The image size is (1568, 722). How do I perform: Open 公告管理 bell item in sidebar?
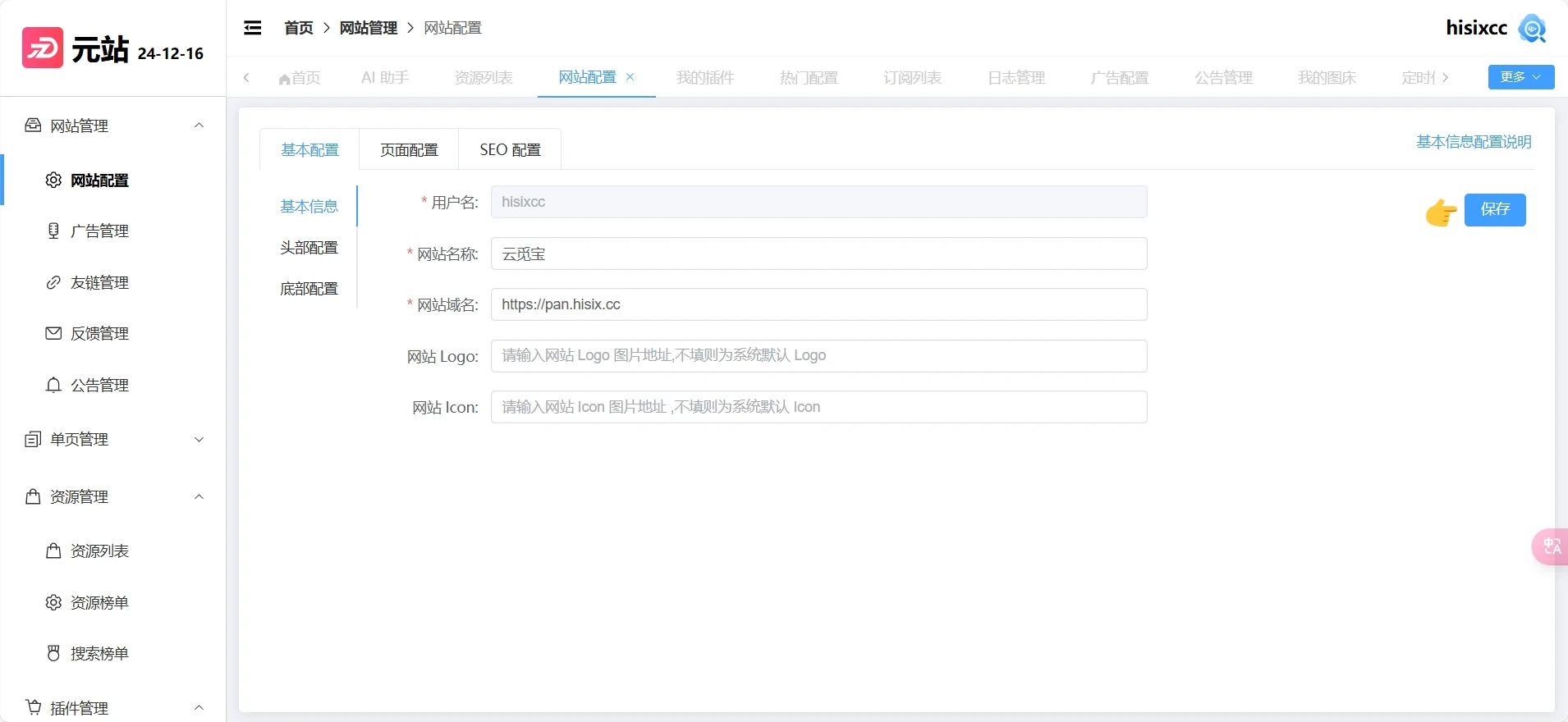pos(99,386)
